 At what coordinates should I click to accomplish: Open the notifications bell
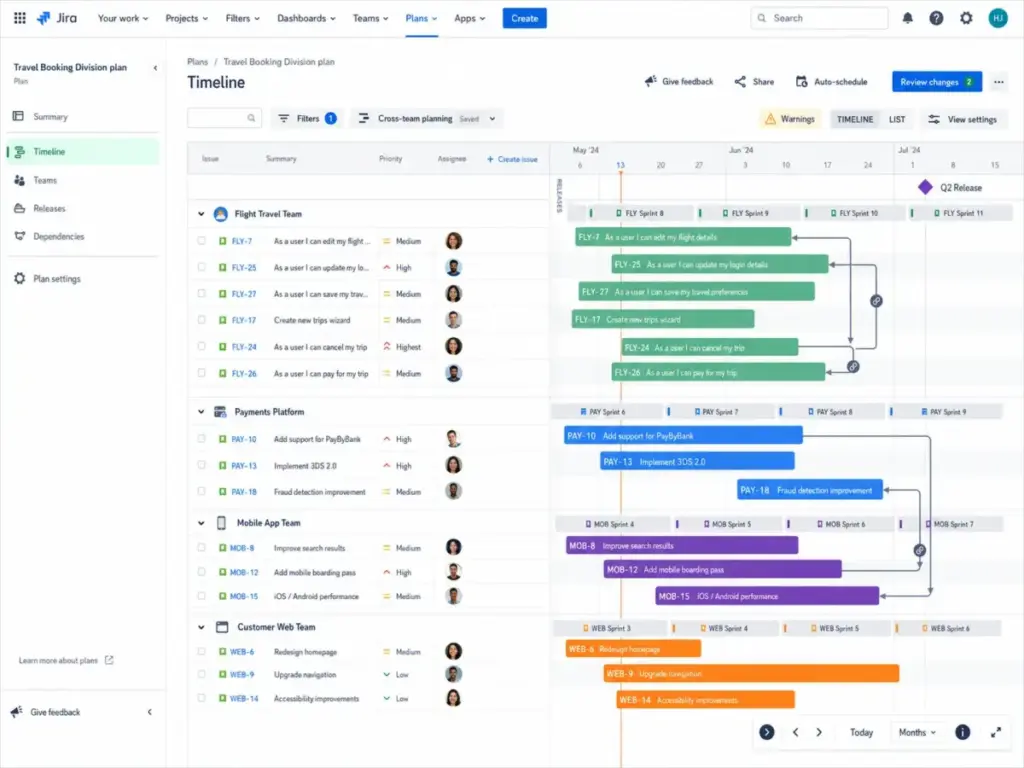pos(908,18)
